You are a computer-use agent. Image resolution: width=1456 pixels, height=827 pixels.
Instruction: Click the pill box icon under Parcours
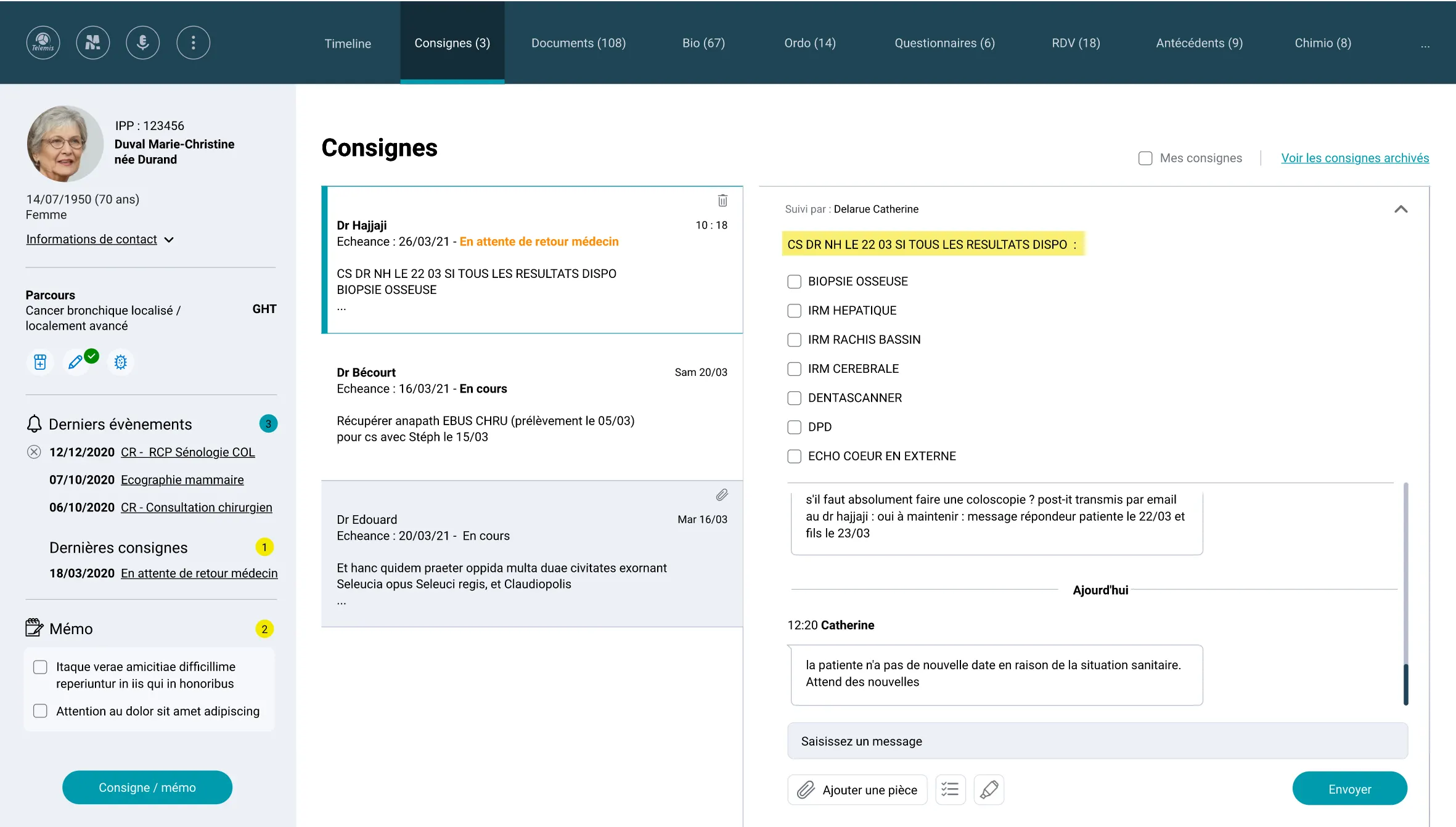(40, 362)
